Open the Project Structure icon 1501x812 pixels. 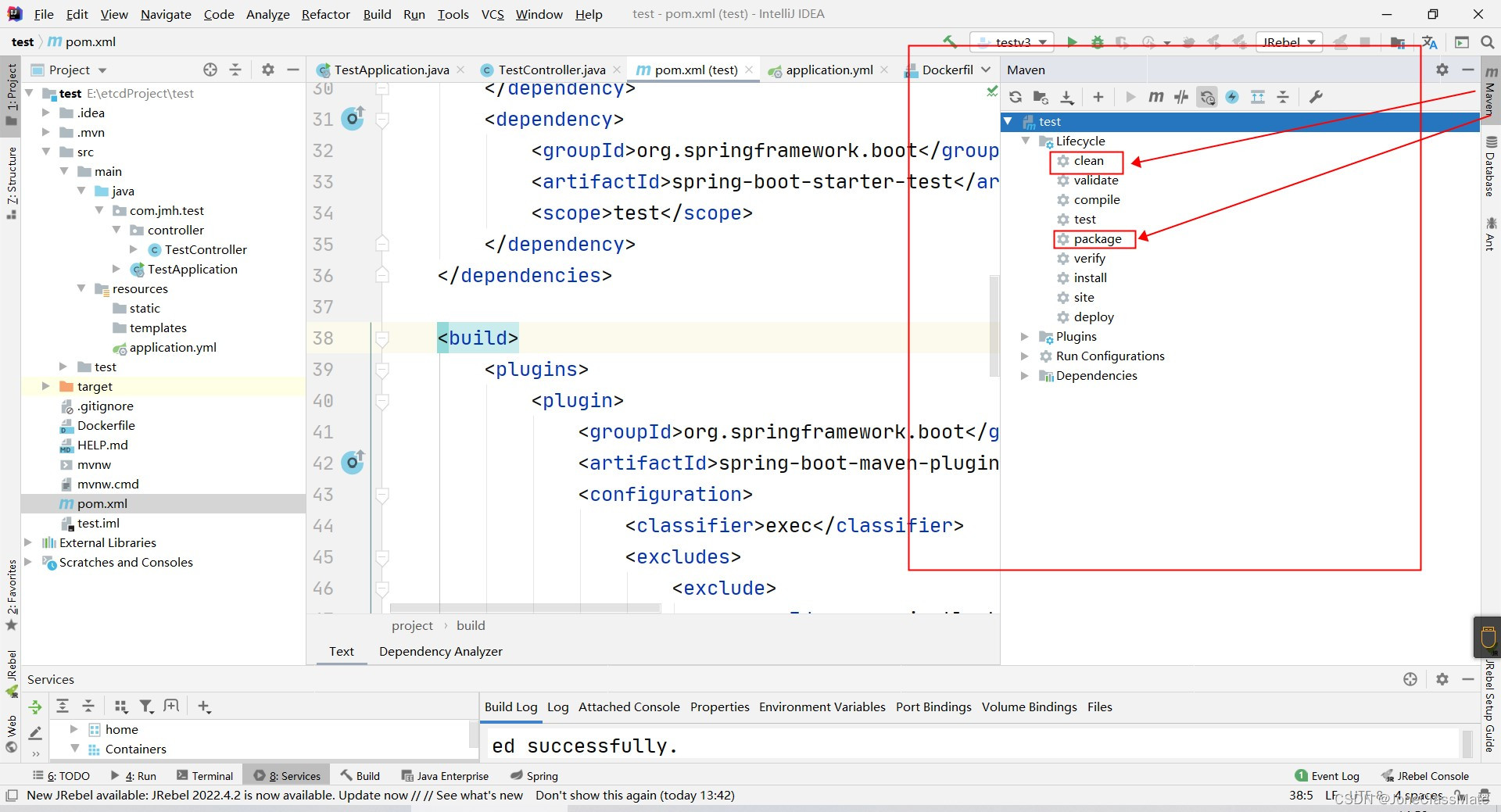(1398, 42)
